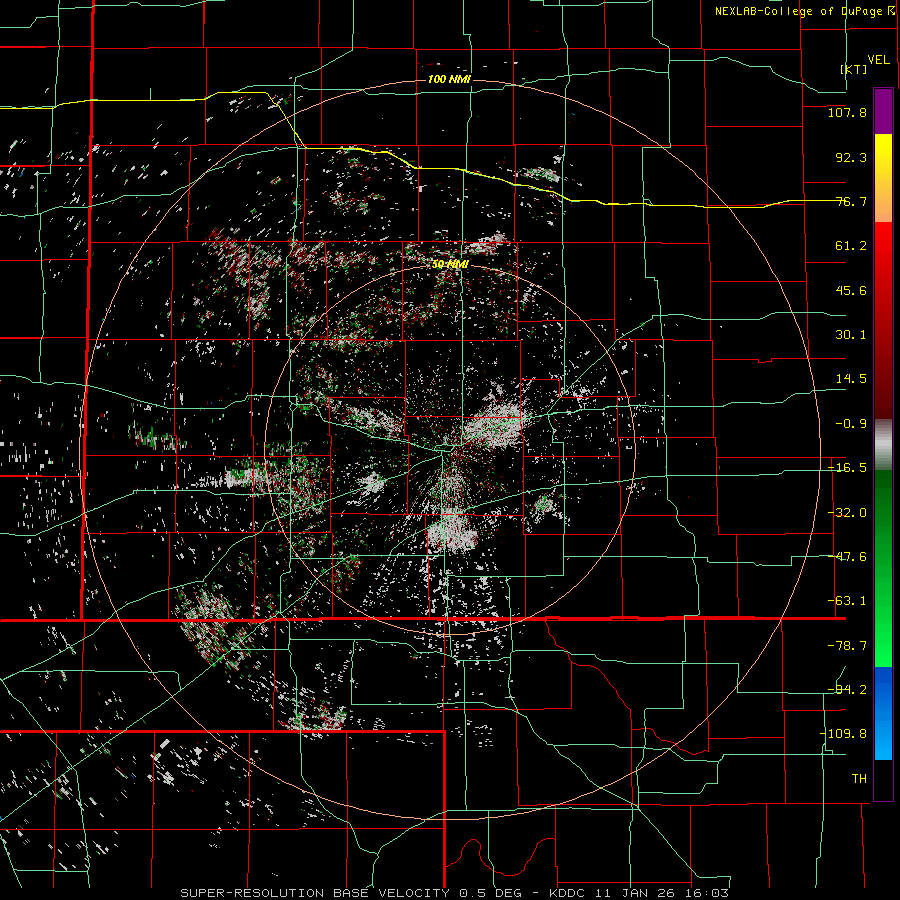The height and width of the screenshot is (900, 900).
Task: Select the -78.7 value on the velocity scale
Action: 847,646
